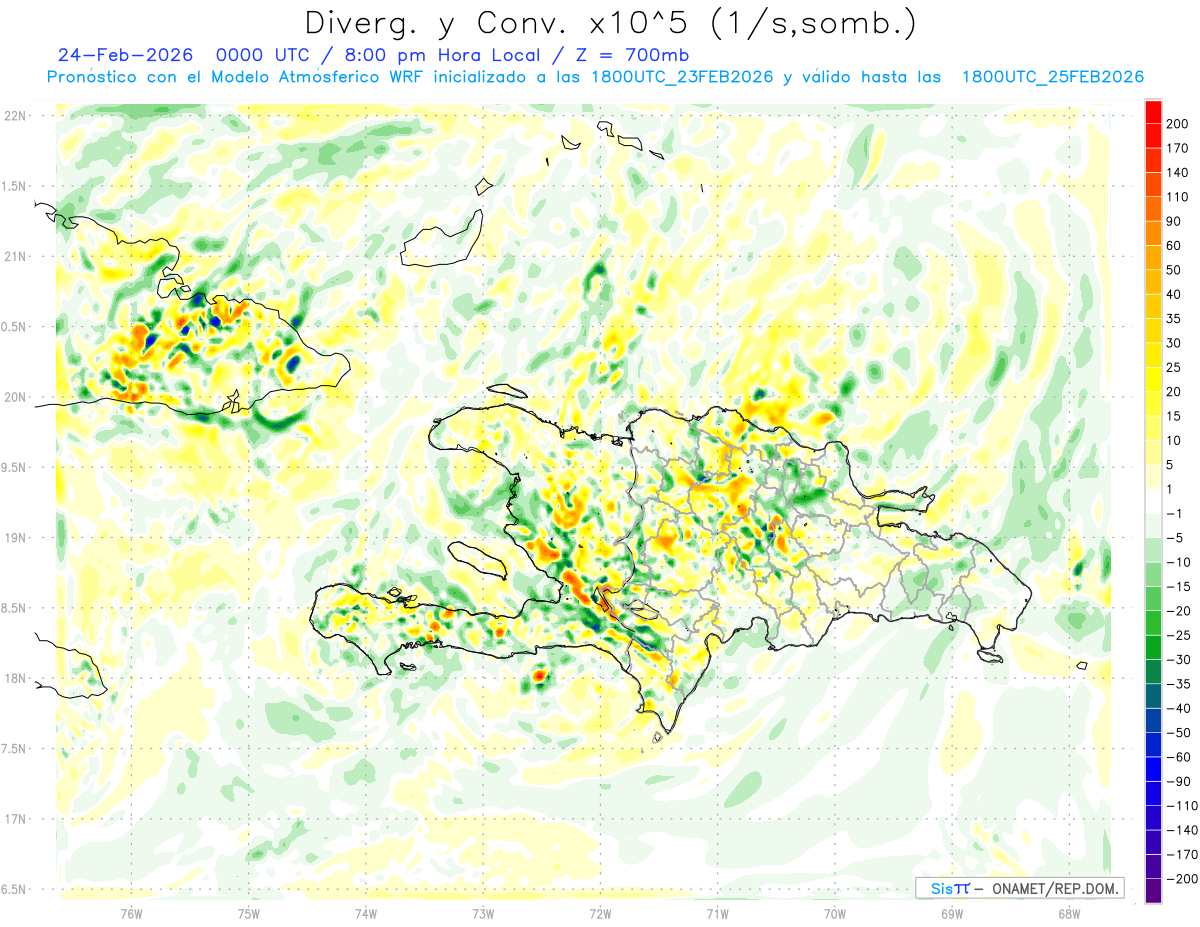This screenshot has width=1200, height=927.
Task: Click the '69W' longitude label
Action: pyautogui.click(x=951, y=913)
